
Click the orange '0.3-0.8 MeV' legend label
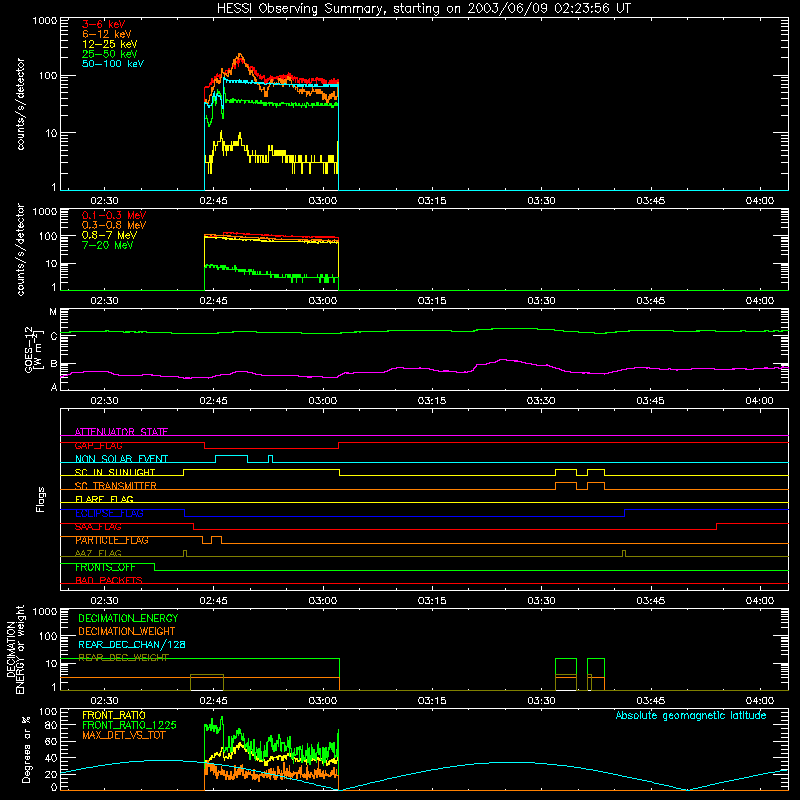pyautogui.click(x=114, y=225)
